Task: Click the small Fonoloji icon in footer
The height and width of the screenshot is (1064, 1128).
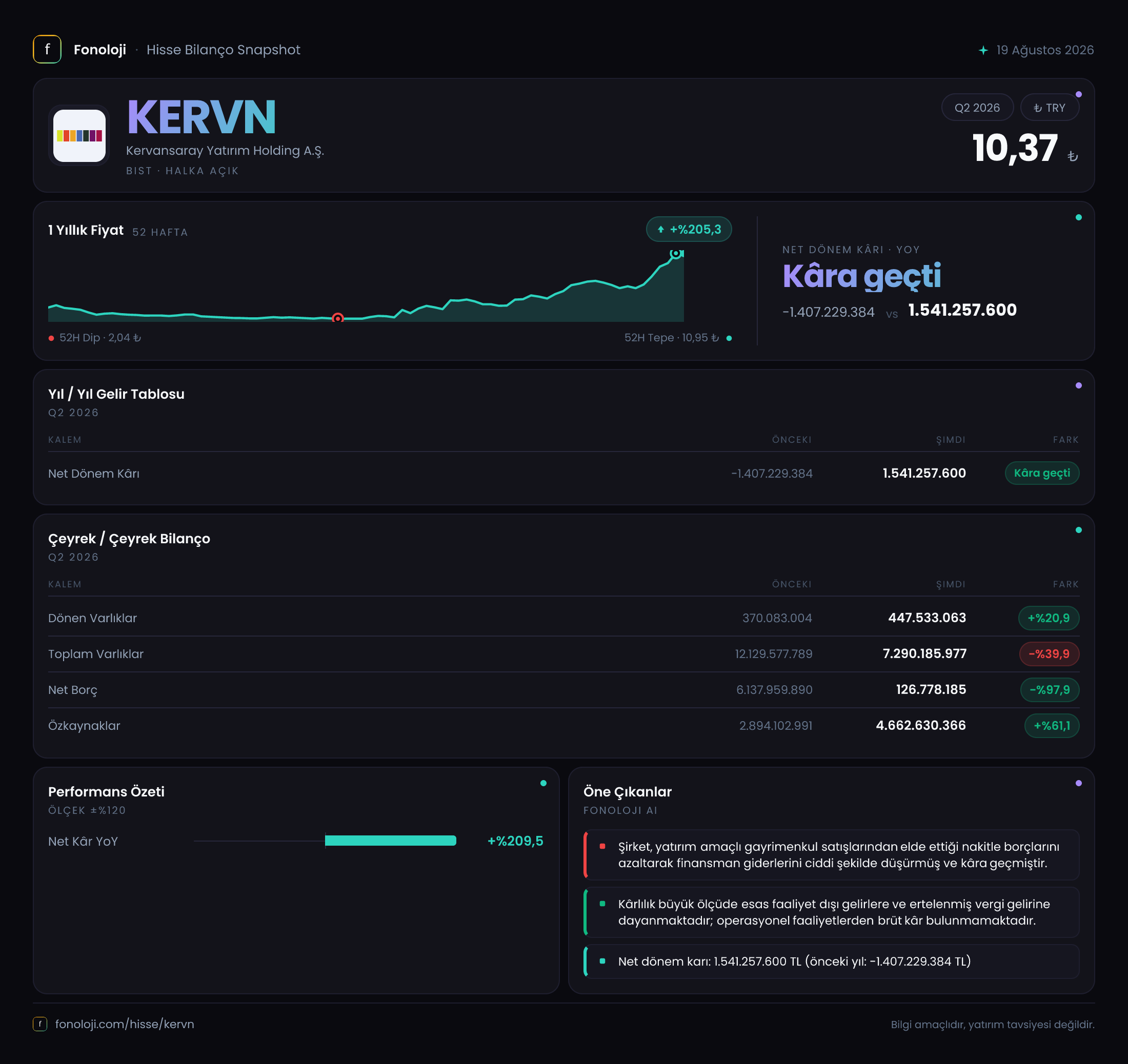Action: (39, 1024)
